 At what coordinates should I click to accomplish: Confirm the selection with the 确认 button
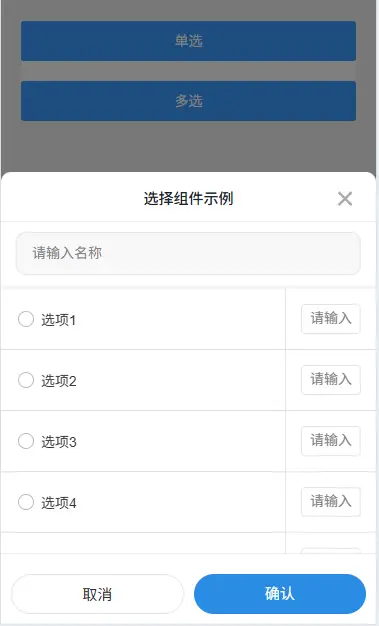pyautogui.click(x=280, y=594)
